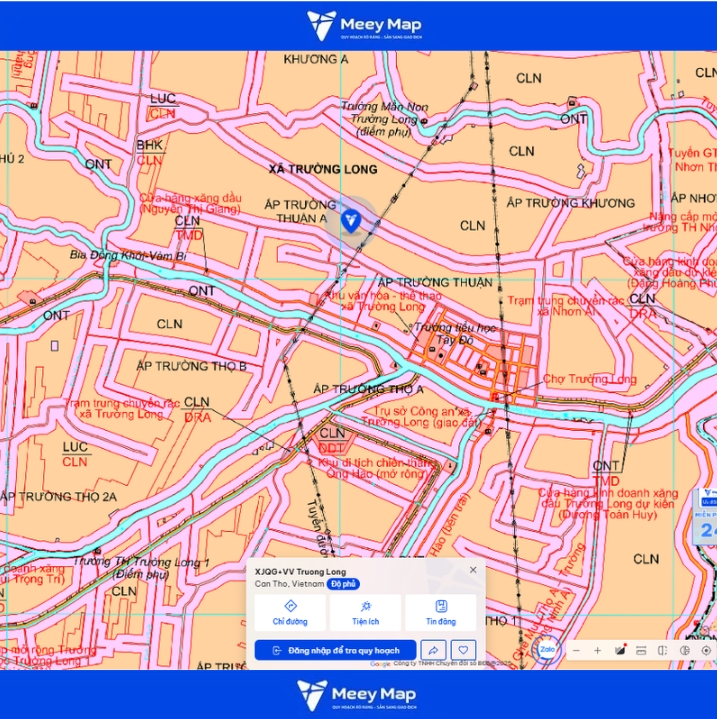
Task: Locate my position with the target icon
Action: (x=706, y=651)
